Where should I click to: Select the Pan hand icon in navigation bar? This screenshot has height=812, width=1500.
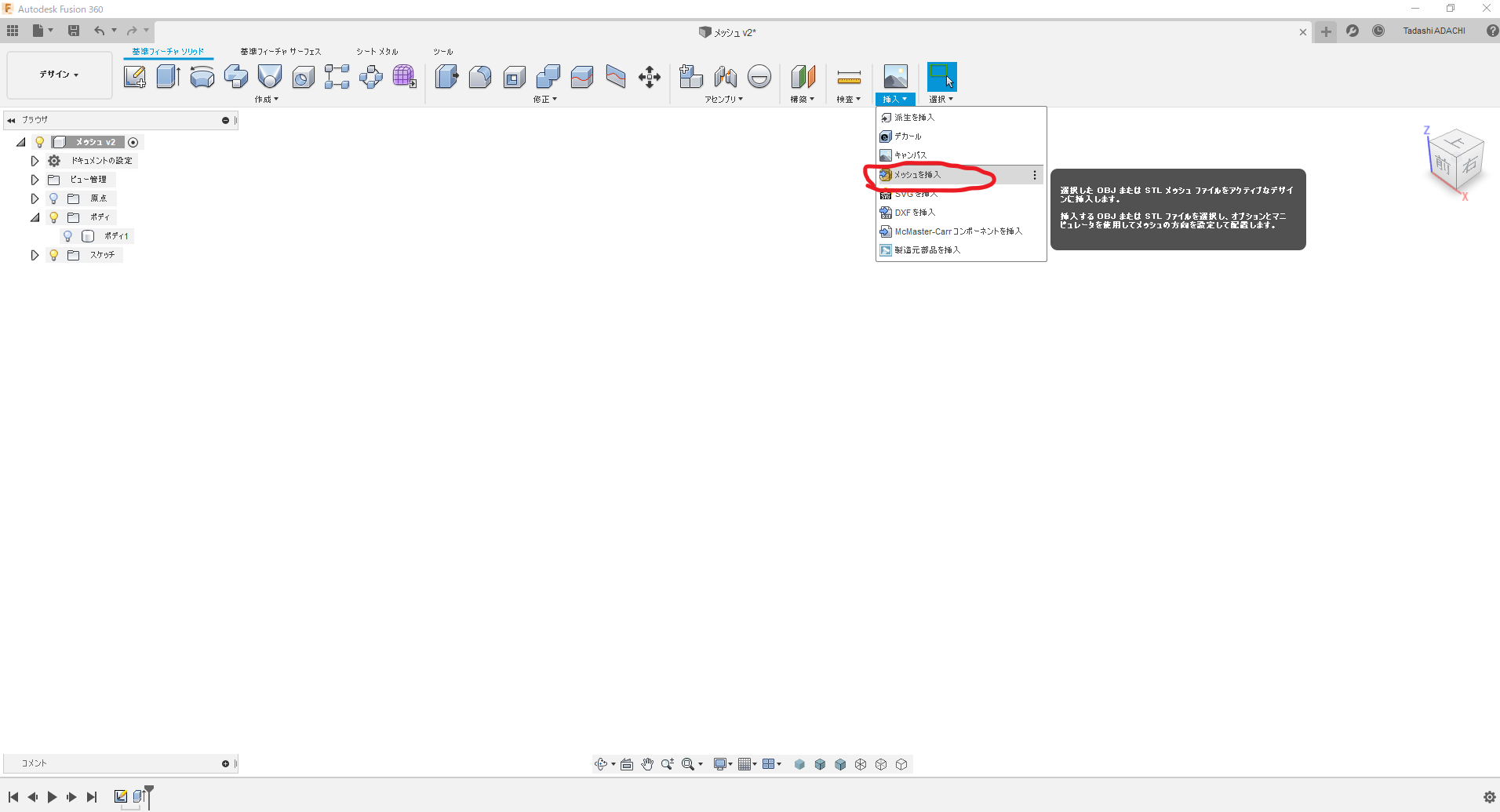coord(647,764)
